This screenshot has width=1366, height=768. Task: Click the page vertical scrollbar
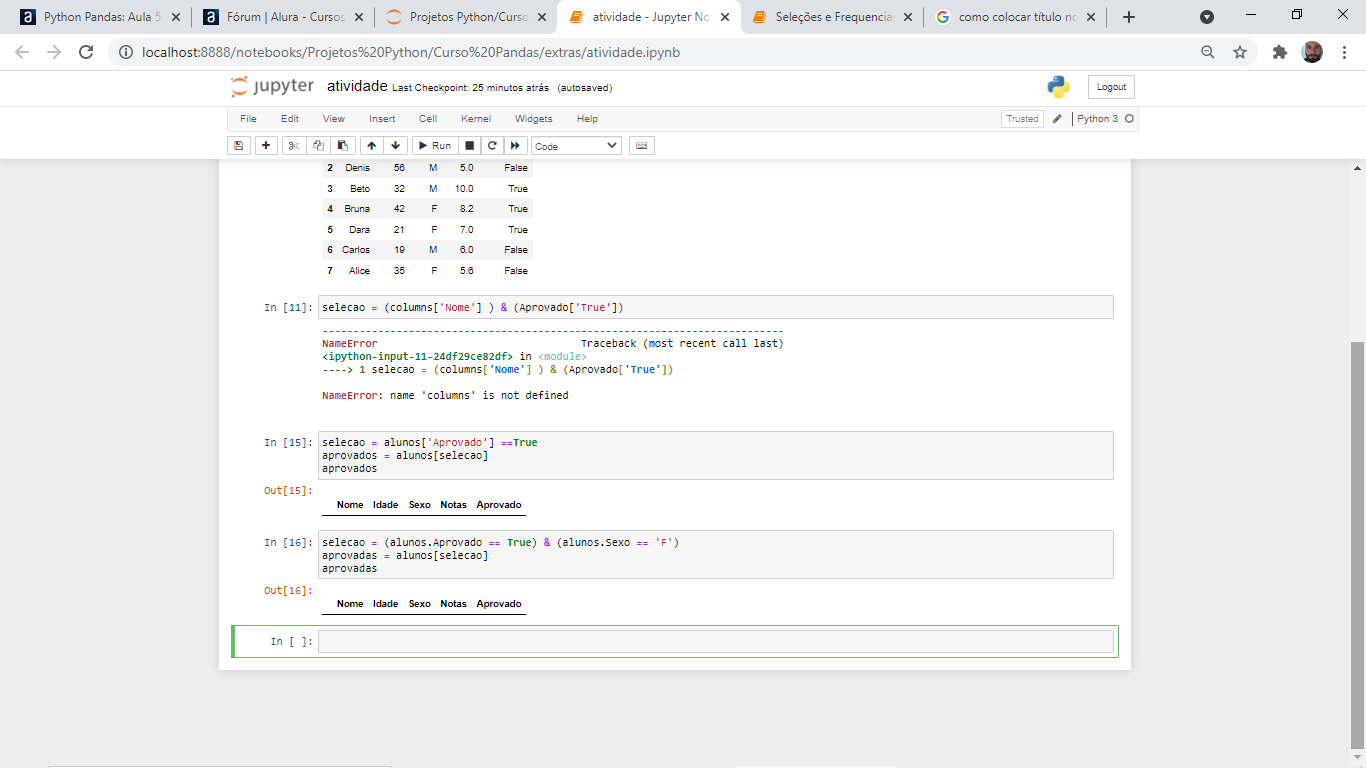click(1357, 545)
